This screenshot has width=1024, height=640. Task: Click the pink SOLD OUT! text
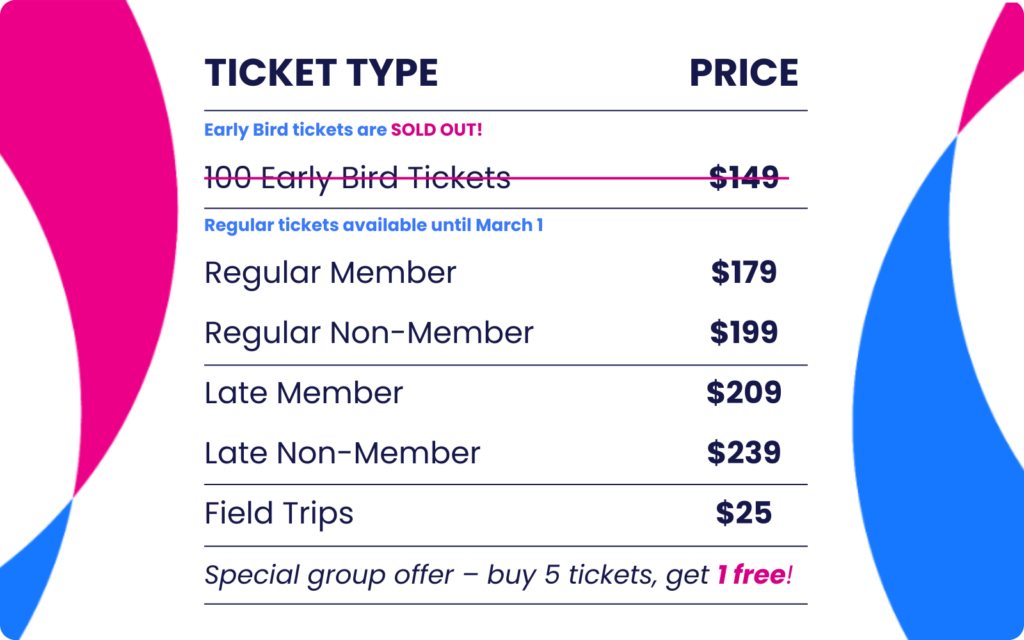tap(437, 130)
